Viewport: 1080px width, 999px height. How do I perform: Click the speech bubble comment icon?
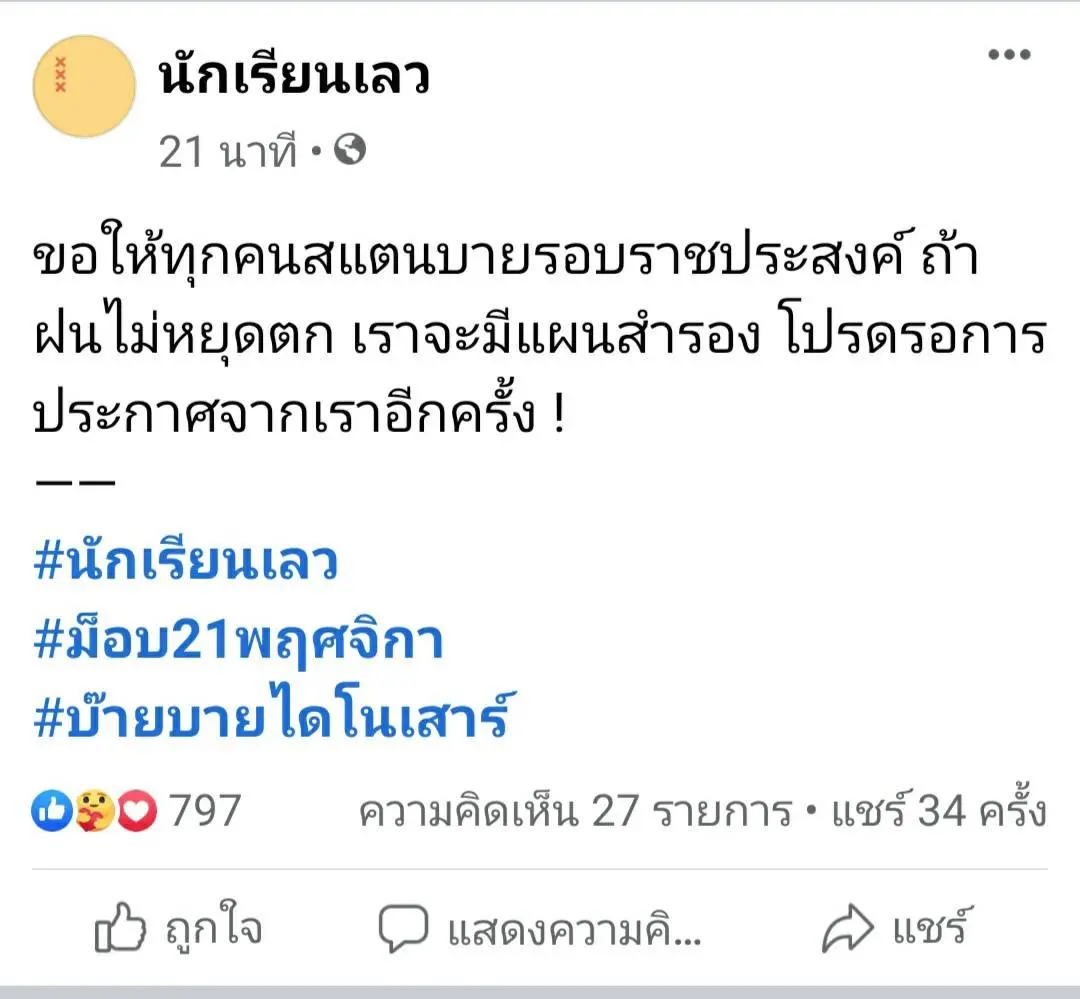click(404, 930)
